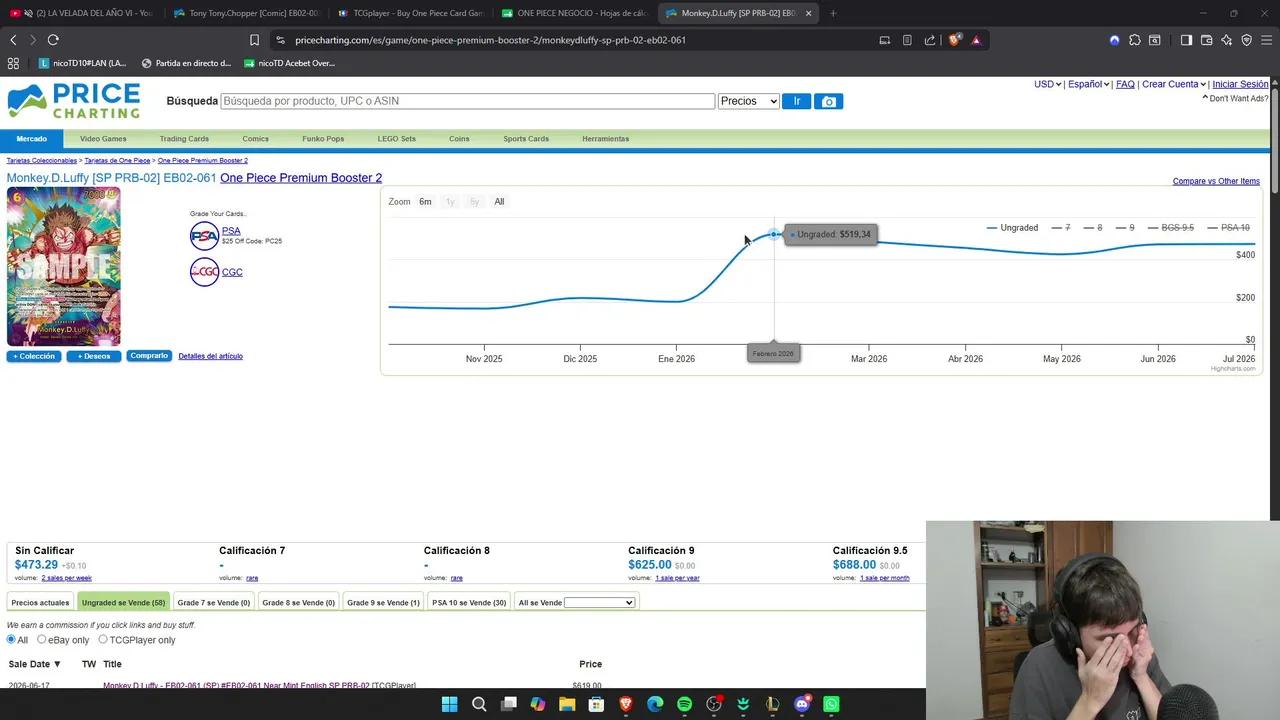
Task: Toggle grade 8 series in chart legend
Action: pyautogui.click(x=1093, y=228)
